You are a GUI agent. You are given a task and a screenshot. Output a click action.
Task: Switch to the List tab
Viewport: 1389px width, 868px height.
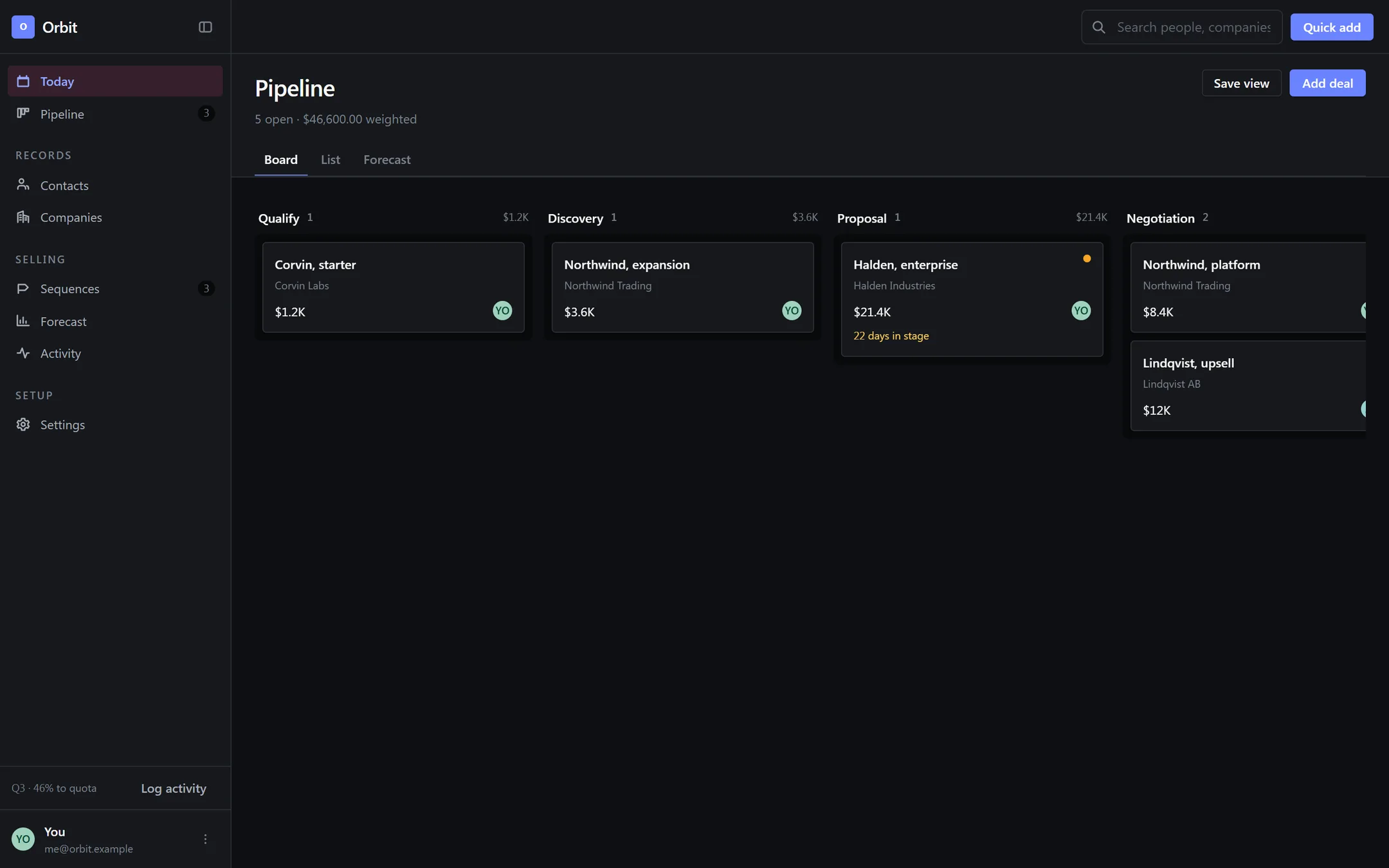tap(331, 159)
